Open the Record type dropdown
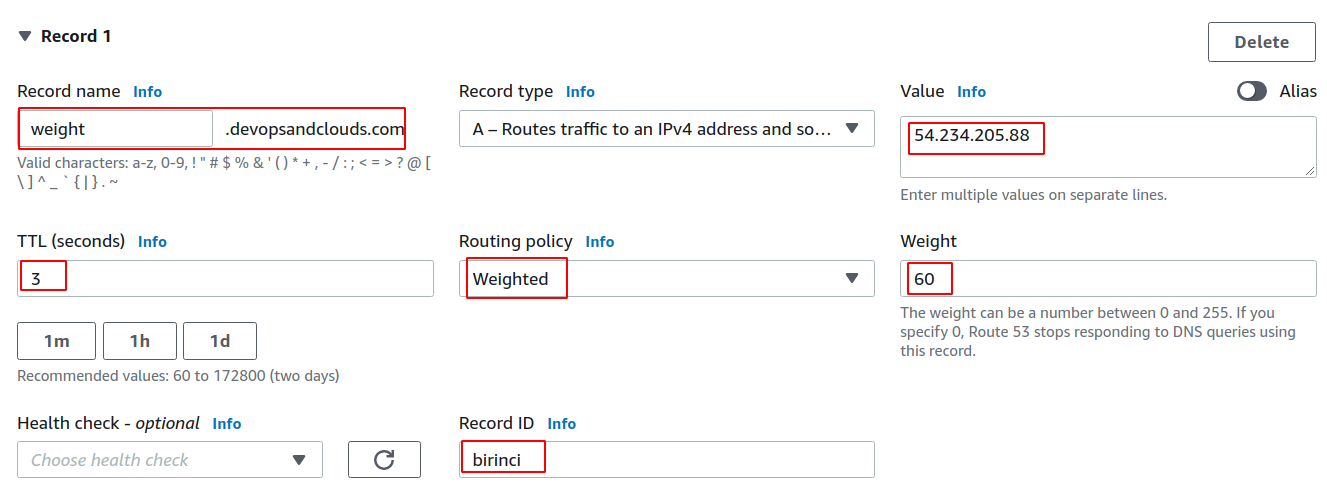Image resolution: width=1327 pixels, height=483 pixels. tap(666, 129)
